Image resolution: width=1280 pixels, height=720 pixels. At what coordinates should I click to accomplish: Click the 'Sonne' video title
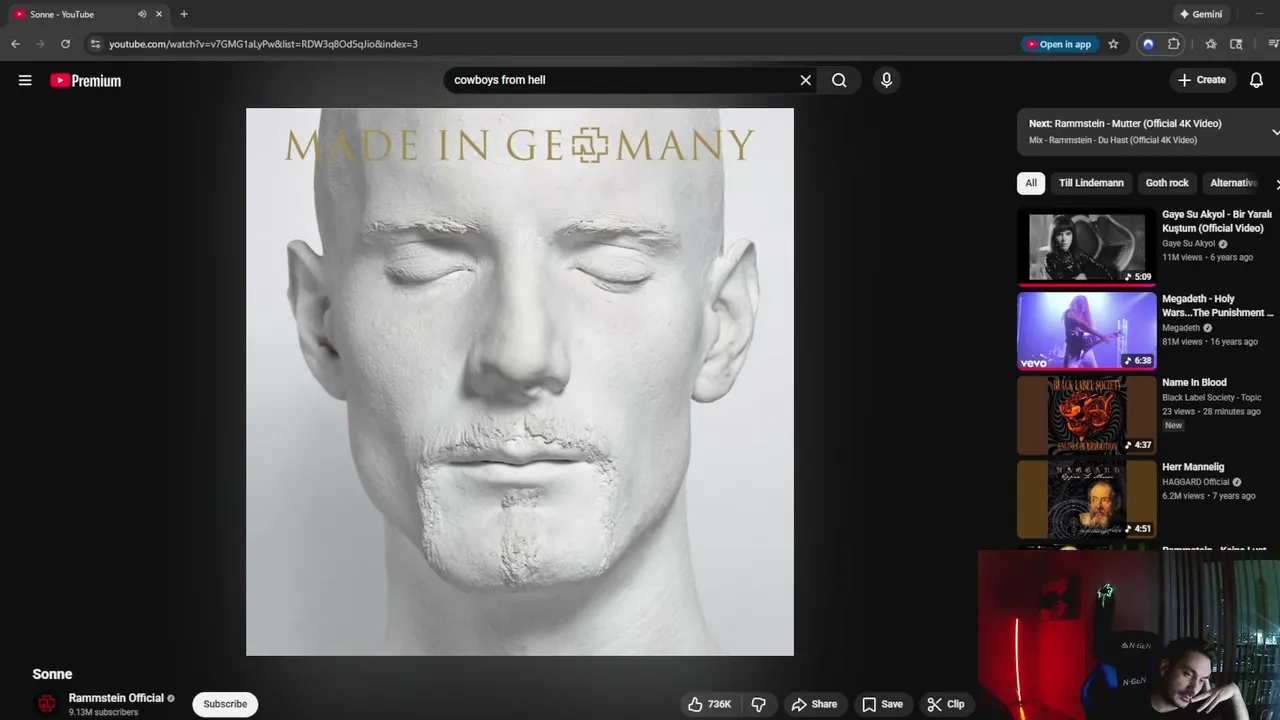click(52, 674)
